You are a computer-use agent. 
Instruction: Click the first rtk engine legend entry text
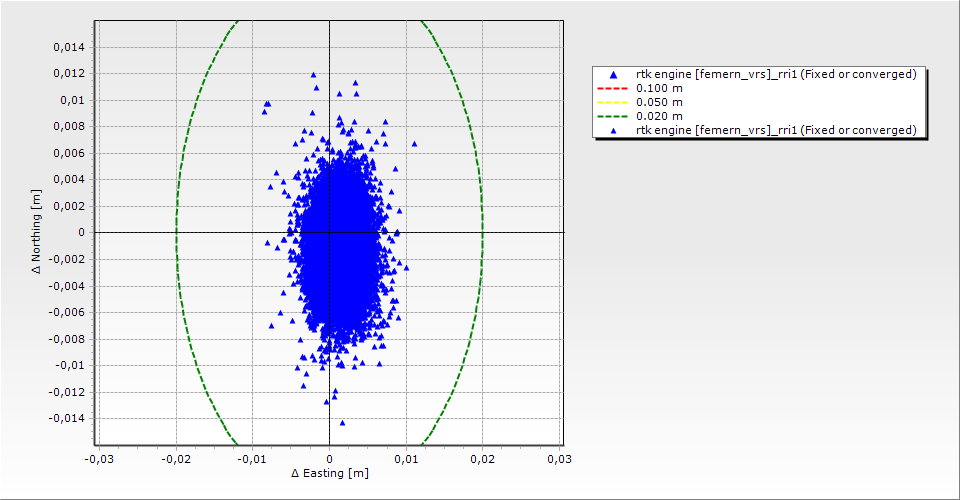tap(776, 74)
